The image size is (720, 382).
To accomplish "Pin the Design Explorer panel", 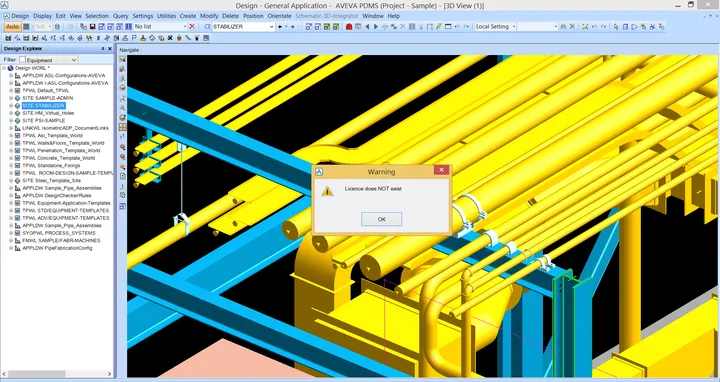I will tap(103, 49).
